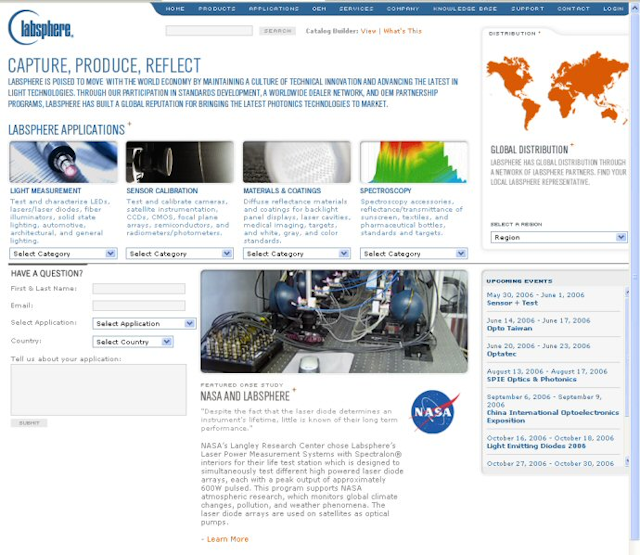Image resolution: width=640 pixels, height=555 pixels.
Task: Click the Catalog Builder View link
Action: click(368, 31)
